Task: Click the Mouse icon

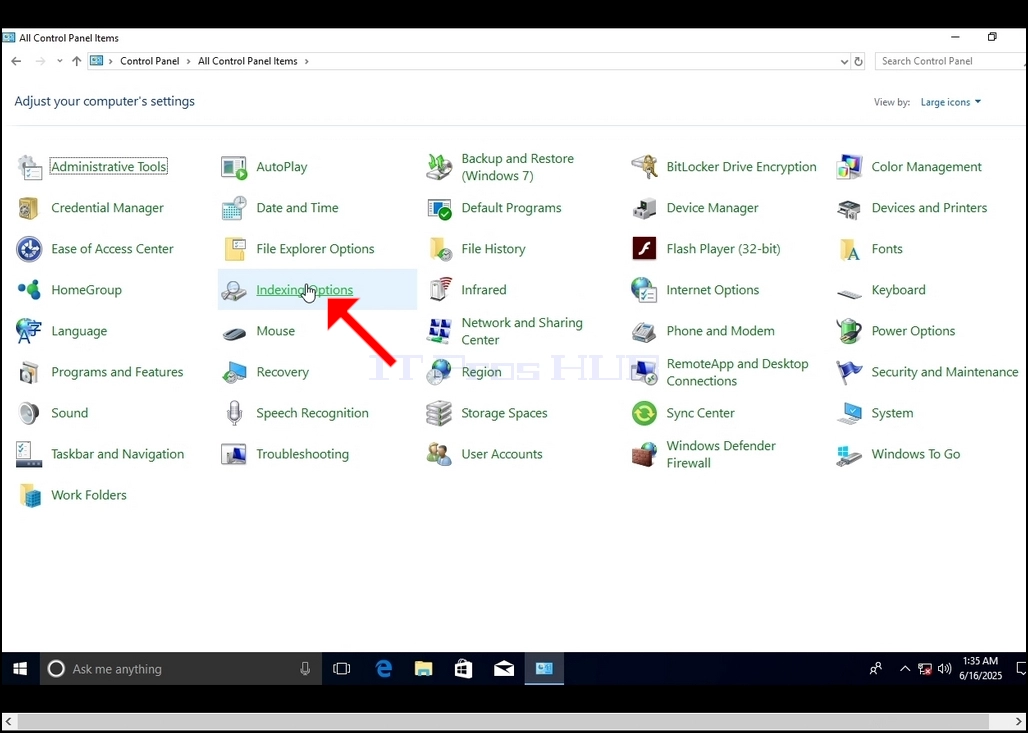Action: 234,333
